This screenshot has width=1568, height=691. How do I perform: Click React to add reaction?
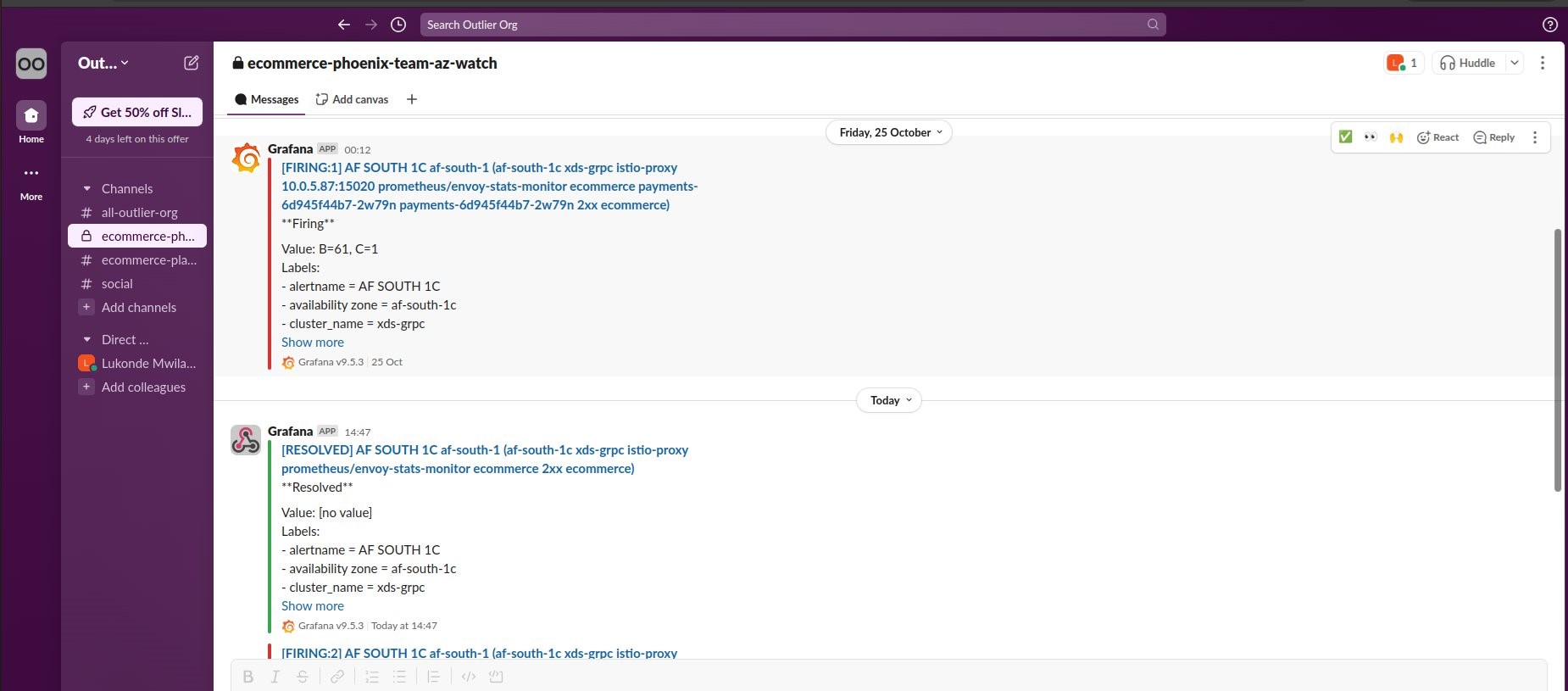tap(1437, 137)
